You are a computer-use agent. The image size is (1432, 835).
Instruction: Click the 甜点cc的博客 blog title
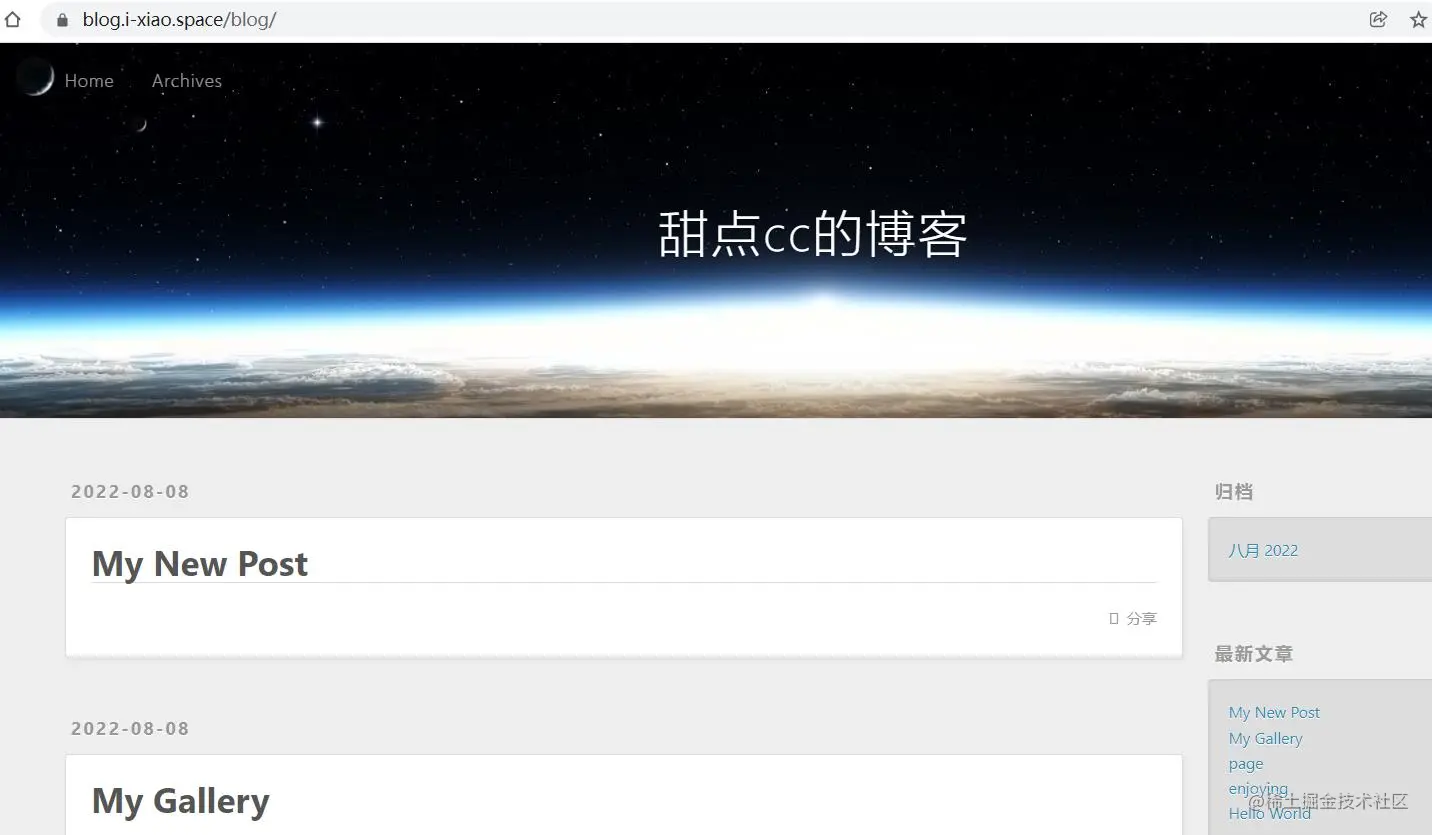(x=812, y=235)
